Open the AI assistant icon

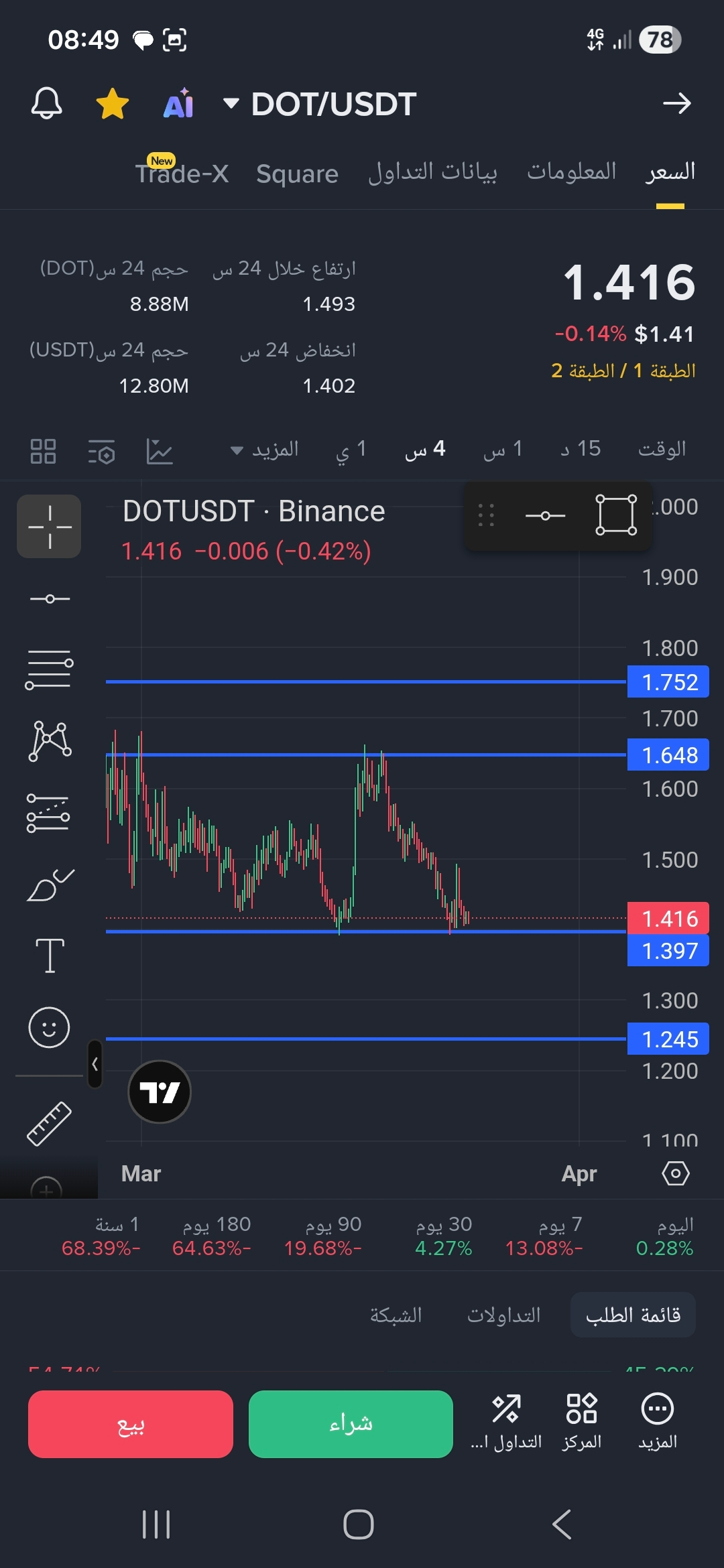coord(178,104)
